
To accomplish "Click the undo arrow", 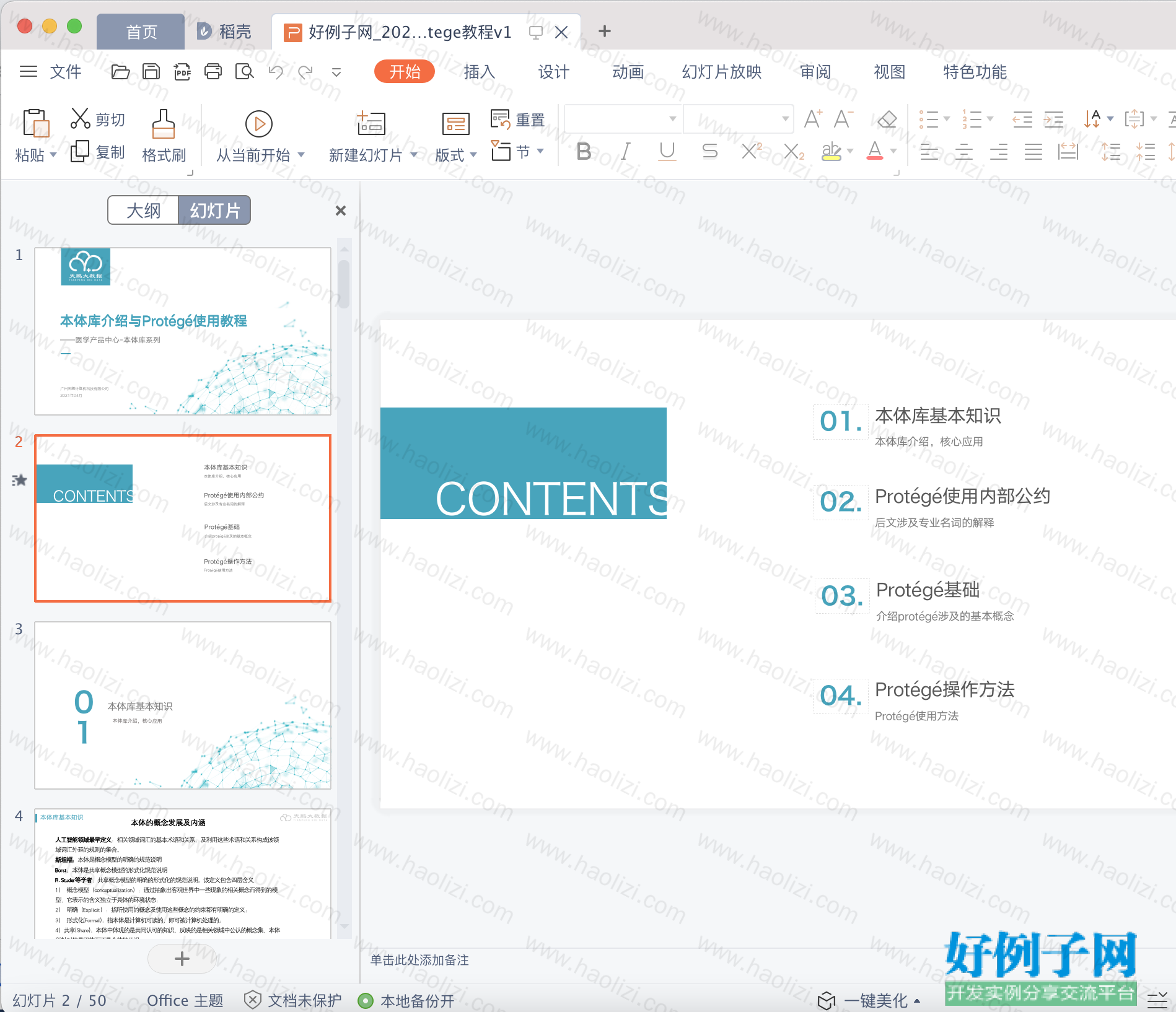I will [x=276, y=72].
